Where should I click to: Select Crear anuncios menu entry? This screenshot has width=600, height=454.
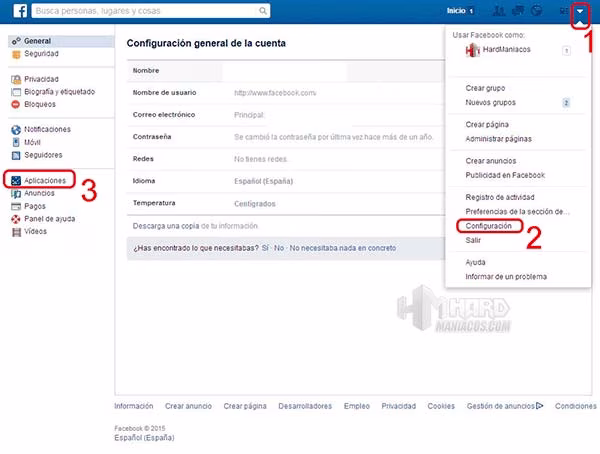(491, 161)
